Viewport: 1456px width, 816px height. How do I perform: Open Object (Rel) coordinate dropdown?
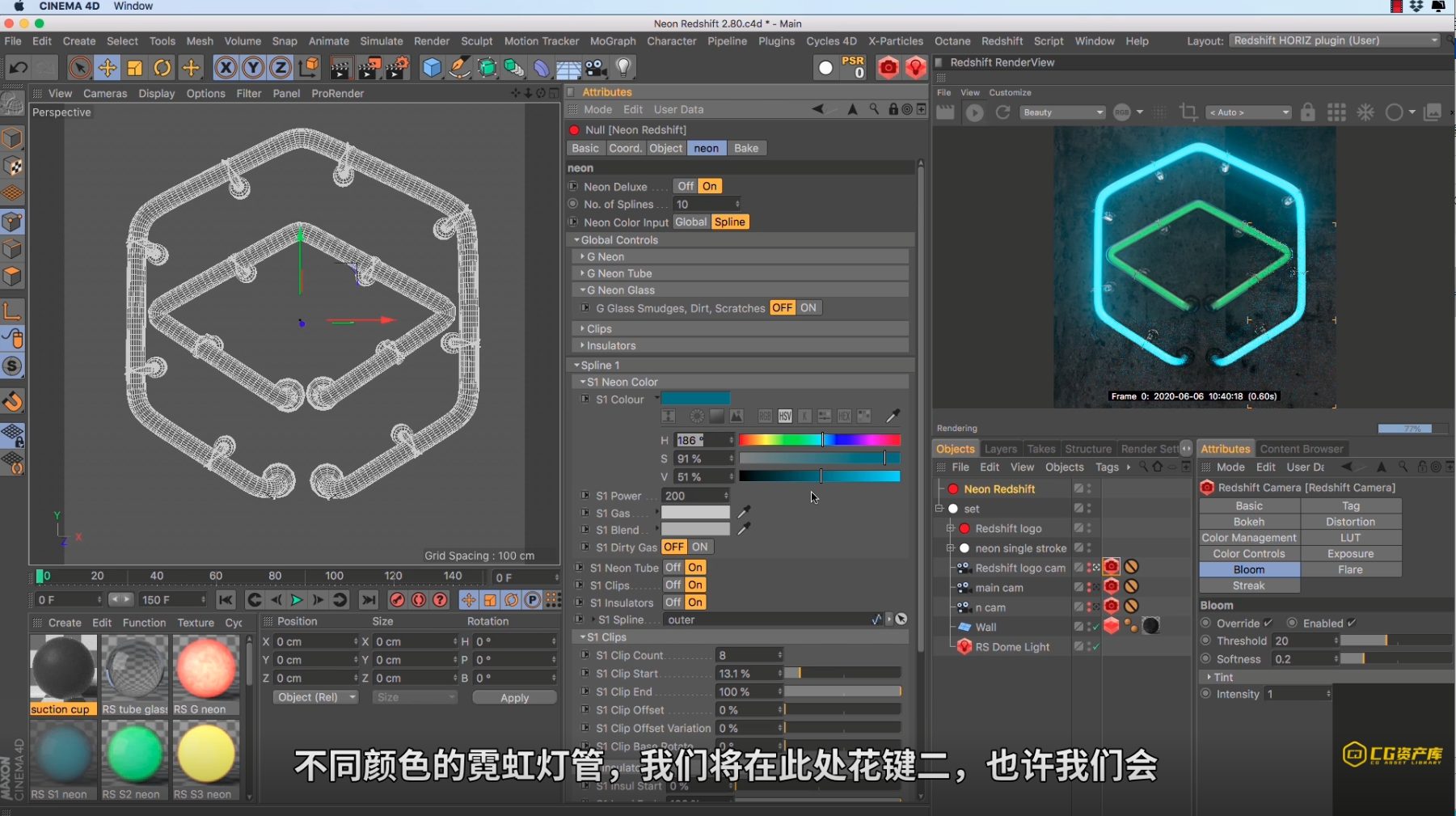coord(315,697)
